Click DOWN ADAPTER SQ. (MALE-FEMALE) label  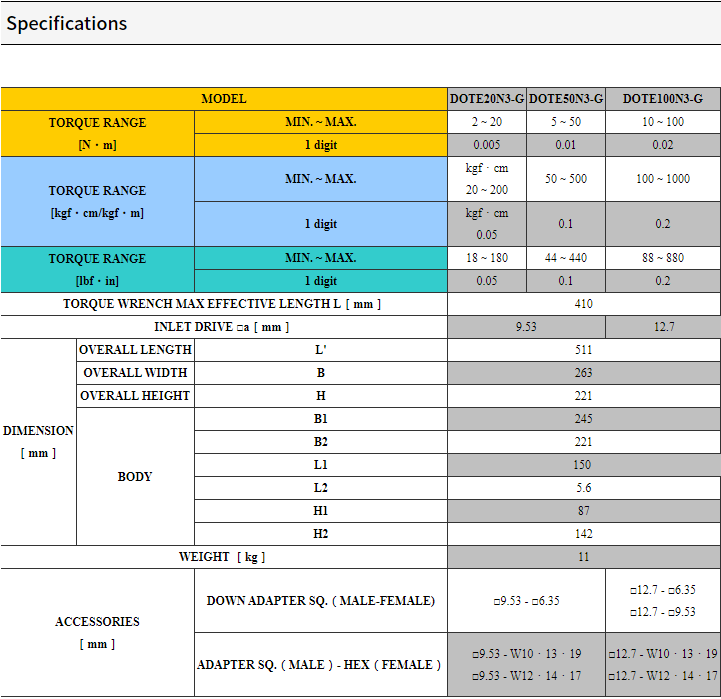(x=320, y=601)
